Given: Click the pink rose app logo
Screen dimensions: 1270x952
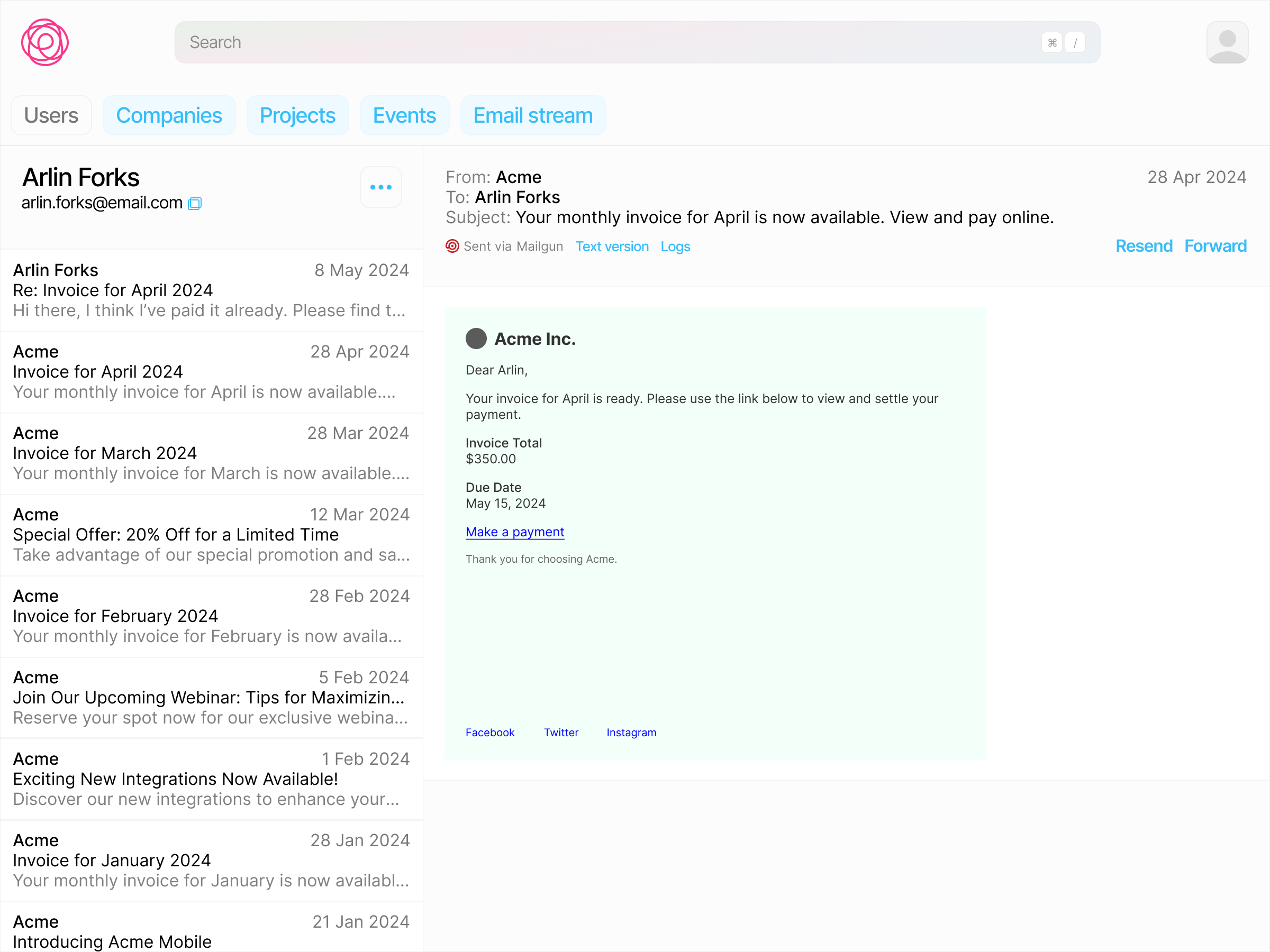Looking at the screenshot, I should coord(45,42).
